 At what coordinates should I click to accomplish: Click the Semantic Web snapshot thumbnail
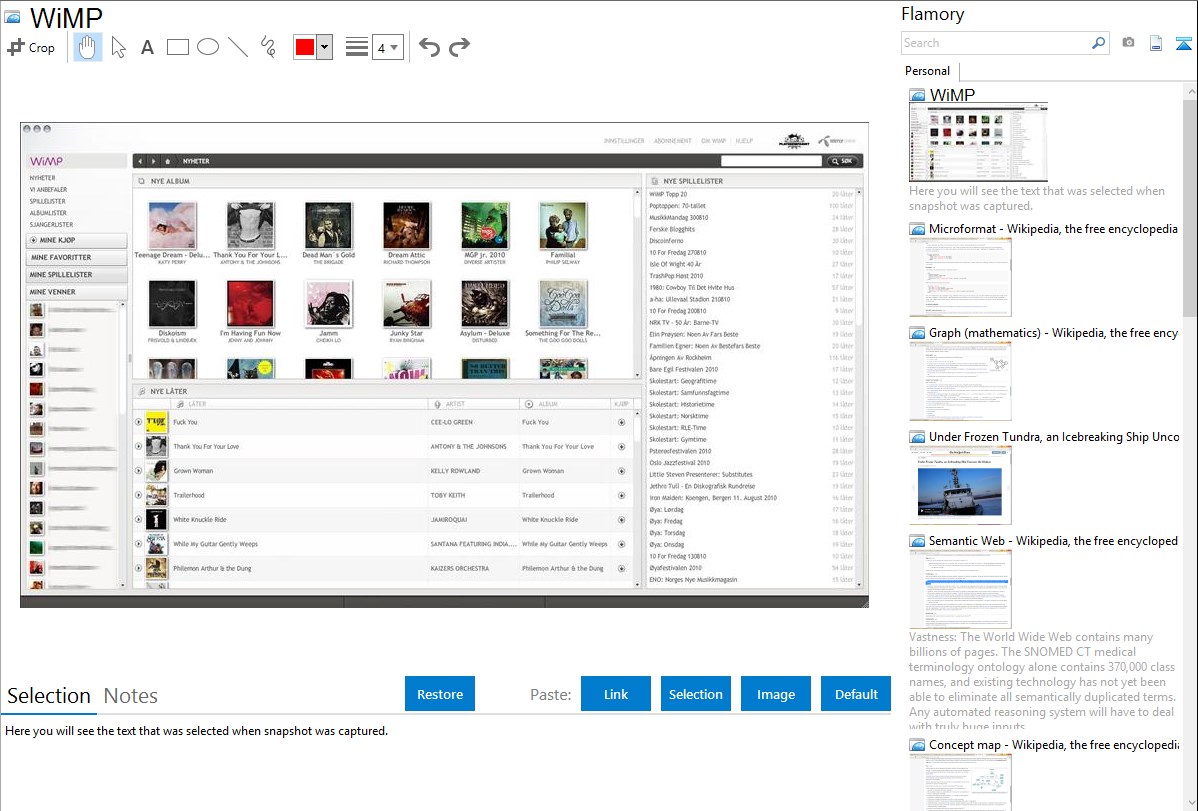point(960,589)
